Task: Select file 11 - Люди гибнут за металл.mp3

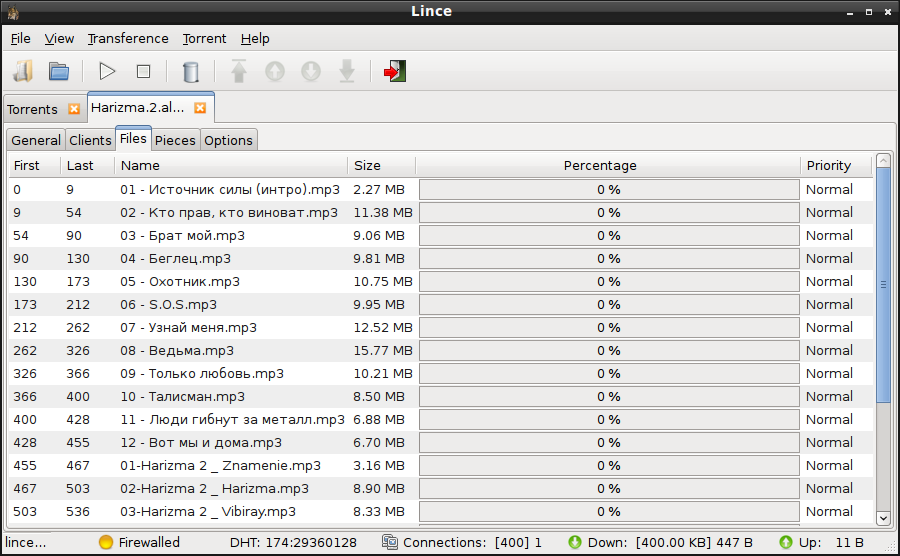Action: click(x=232, y=419)
